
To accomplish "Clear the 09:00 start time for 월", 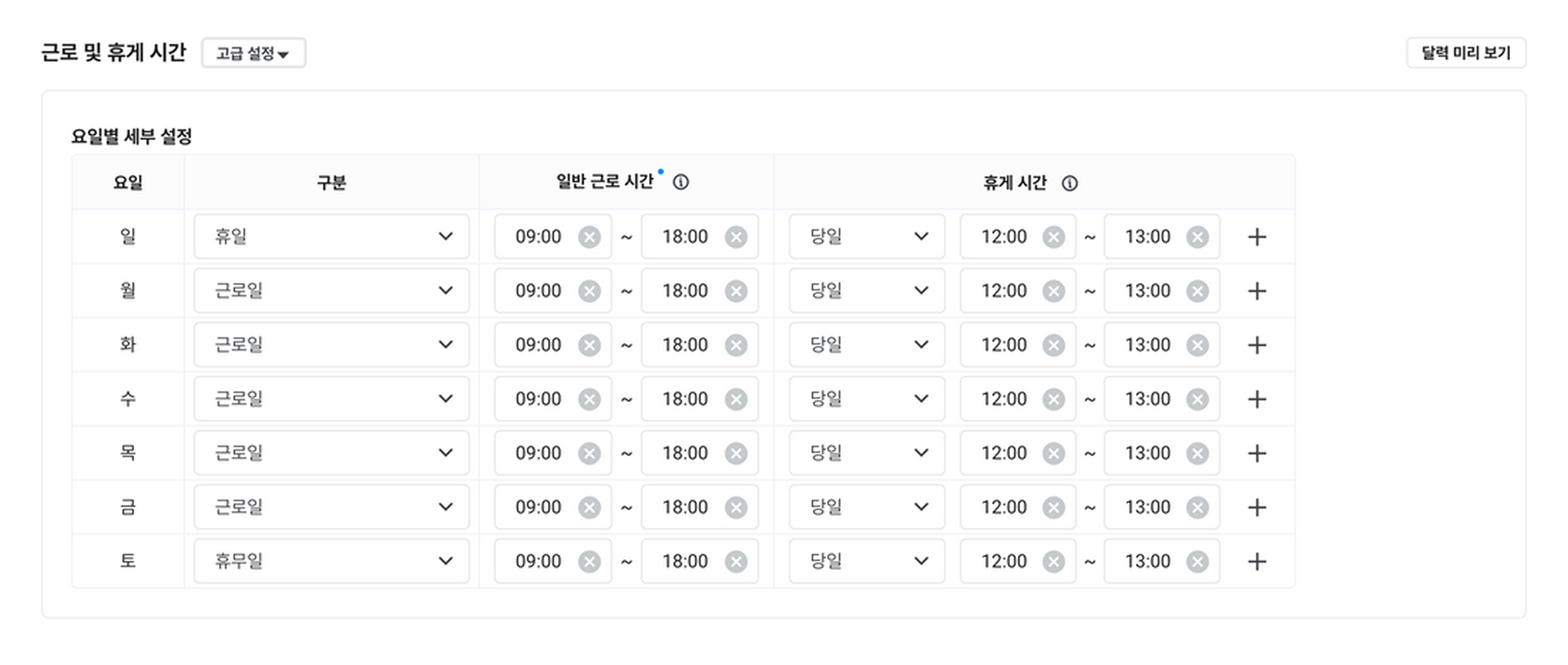I will pos(589,291).
